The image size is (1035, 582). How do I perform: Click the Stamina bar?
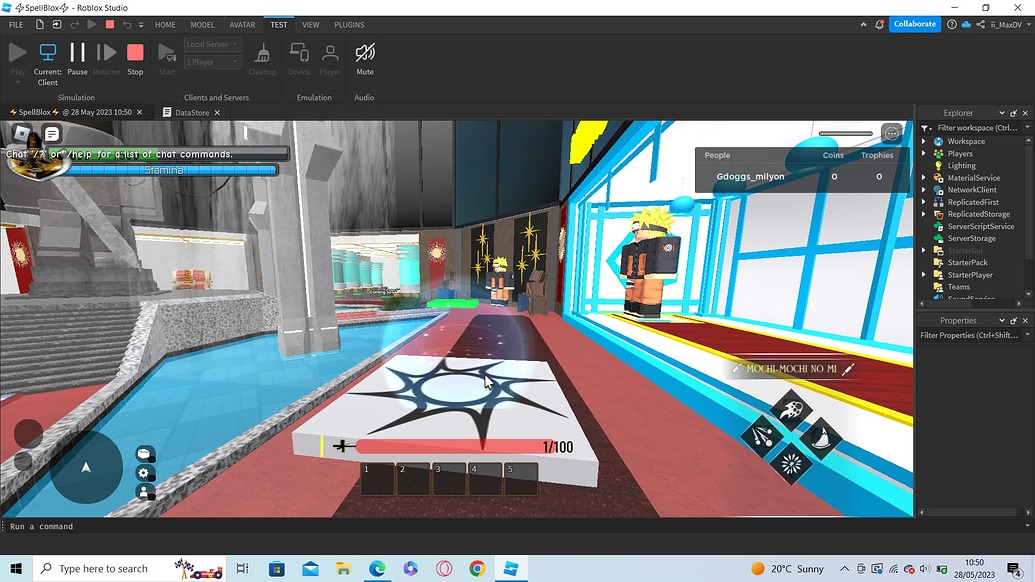(165, 170)
